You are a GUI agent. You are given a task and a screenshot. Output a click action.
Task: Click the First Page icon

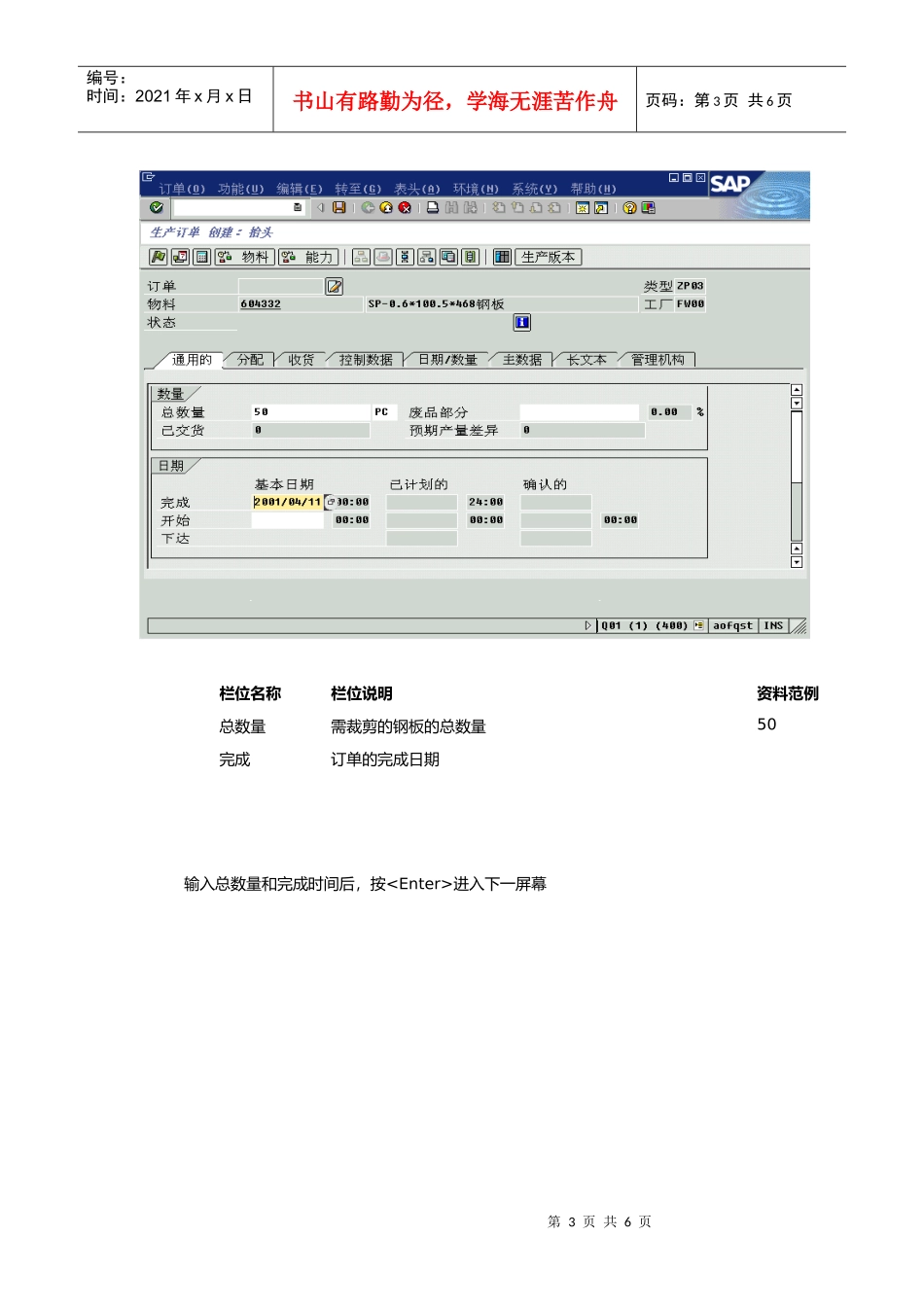pyautogui.click(x=499, y=207)
